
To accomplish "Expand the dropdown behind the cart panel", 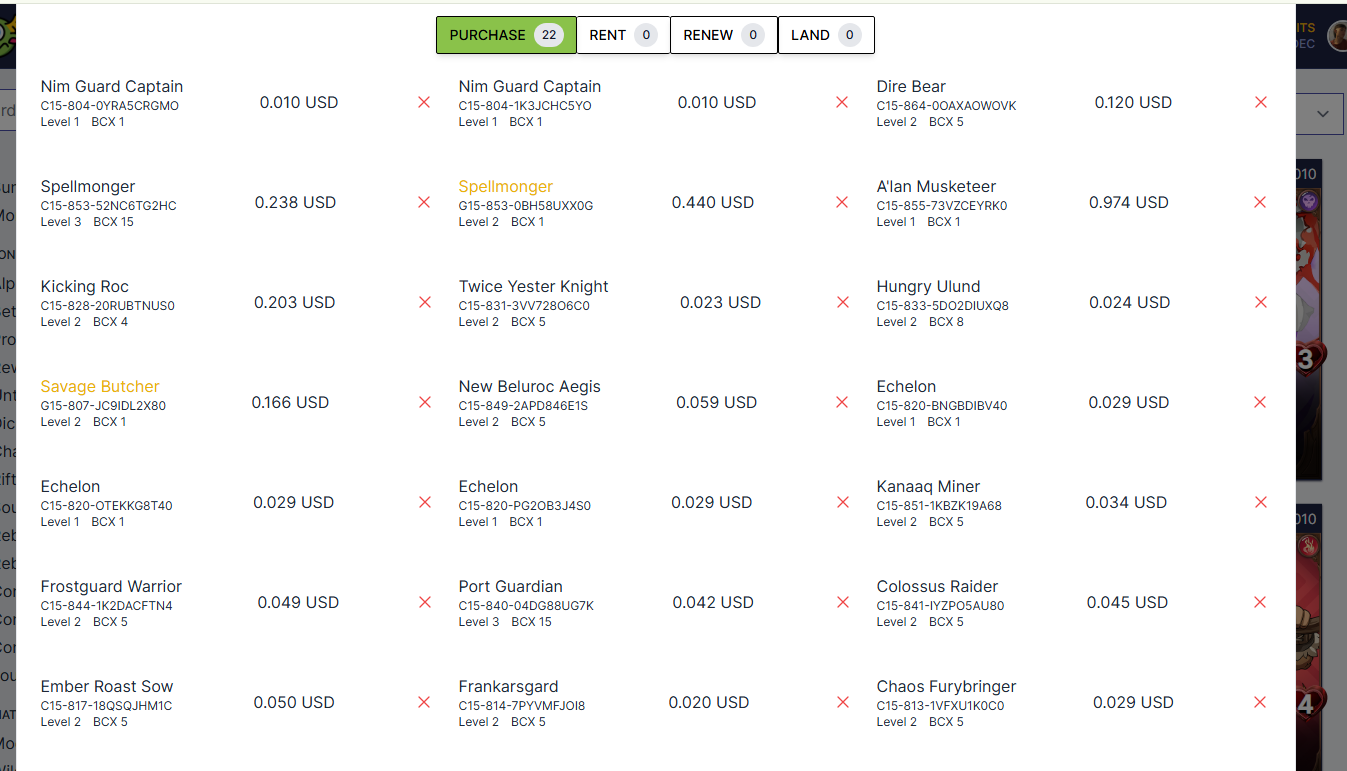I will point(1322,114).
